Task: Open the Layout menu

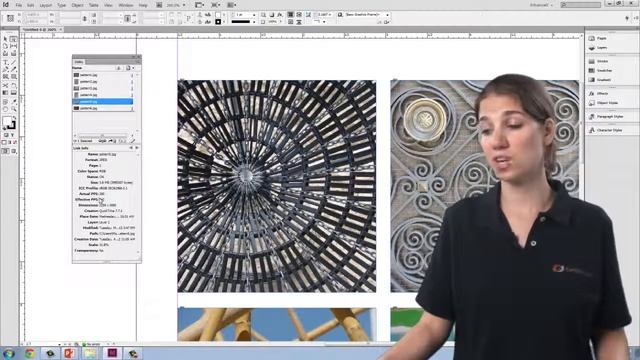Action: point(46,5)
